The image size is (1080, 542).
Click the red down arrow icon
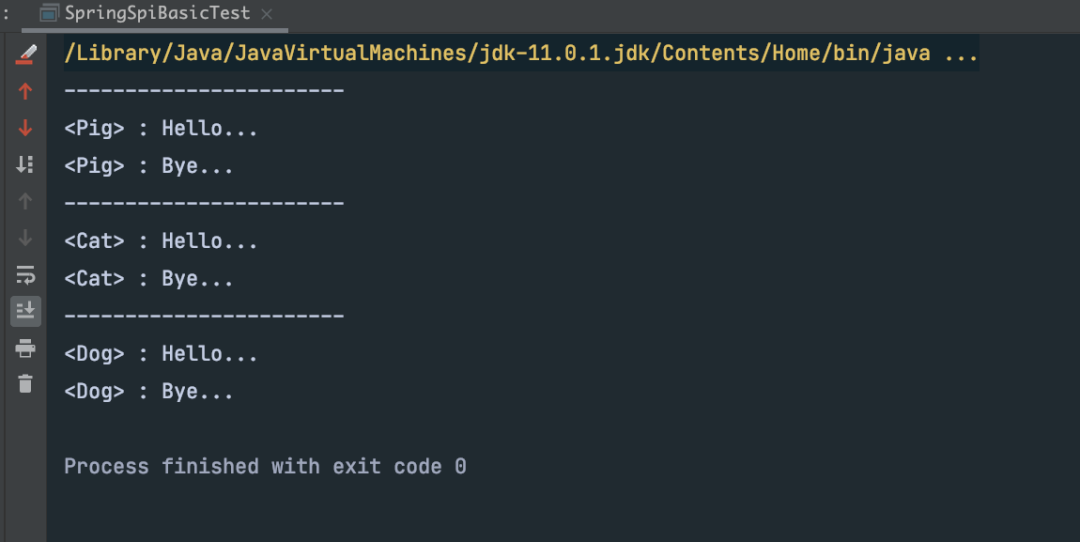25,127
